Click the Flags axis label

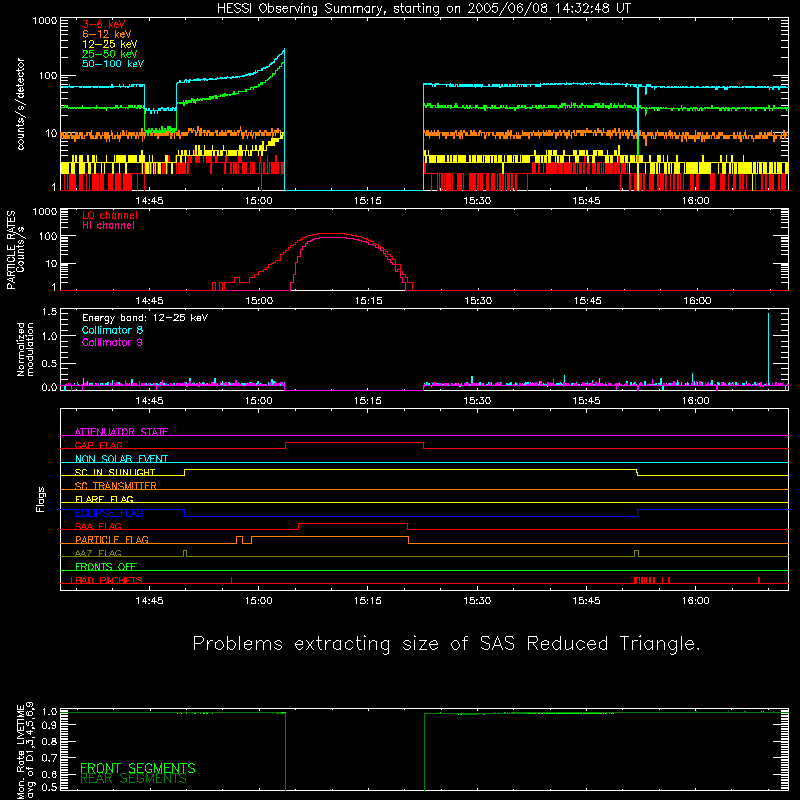click(41, 499)
